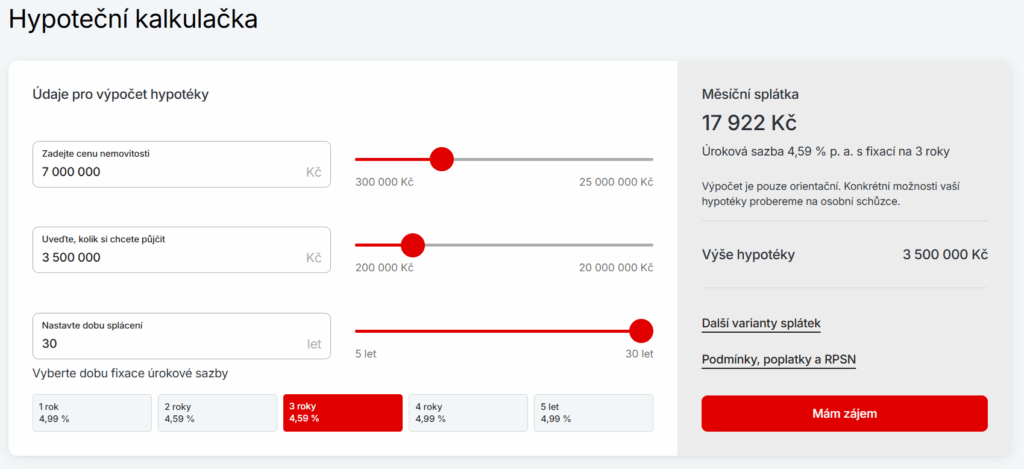The width and height of the screenshot is (1024, 469).
Task: Click the property price slider handle
Action: pyautogui.click(x=441, y=159)
